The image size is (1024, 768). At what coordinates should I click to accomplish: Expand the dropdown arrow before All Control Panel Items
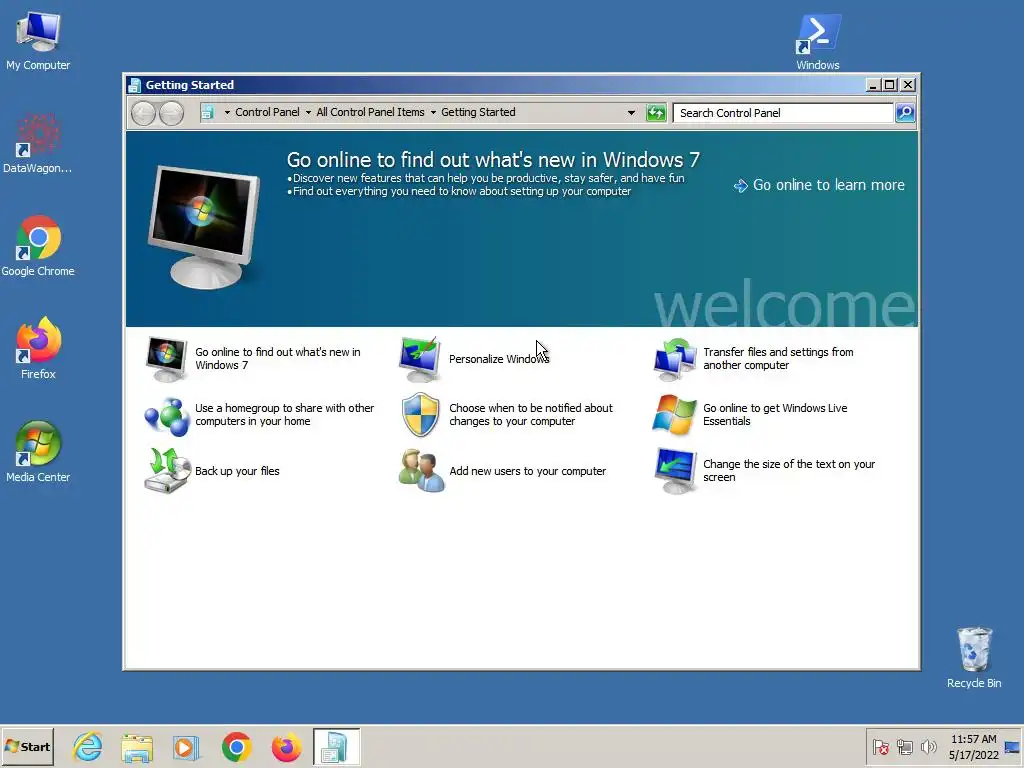308,113
